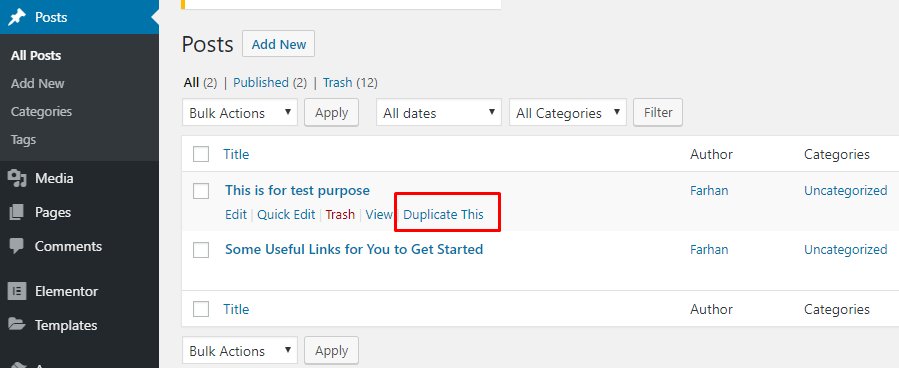The width and height of the screenshot is (899, 368).
Task: Toggle select-all checkbox in table footer
Action: 201,310
